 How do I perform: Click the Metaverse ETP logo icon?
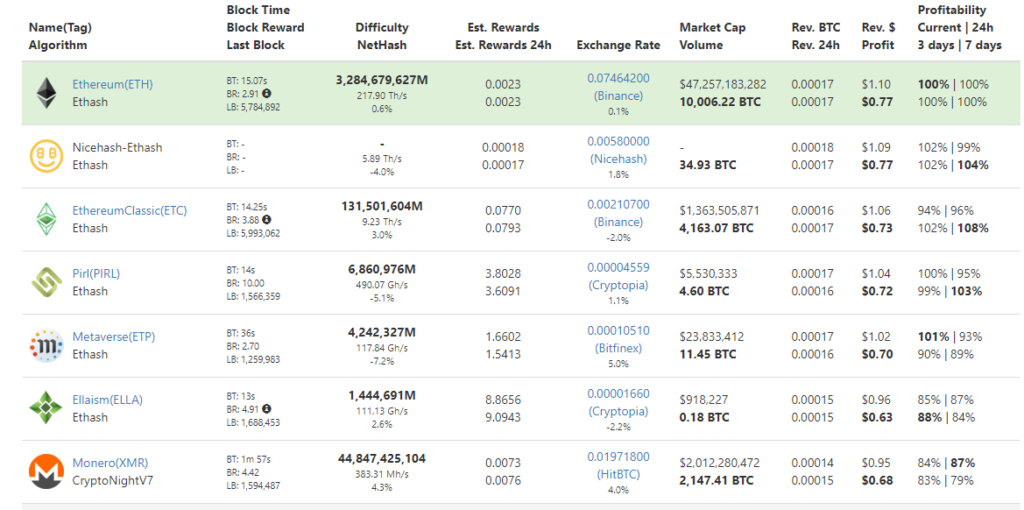pos(46,346)
